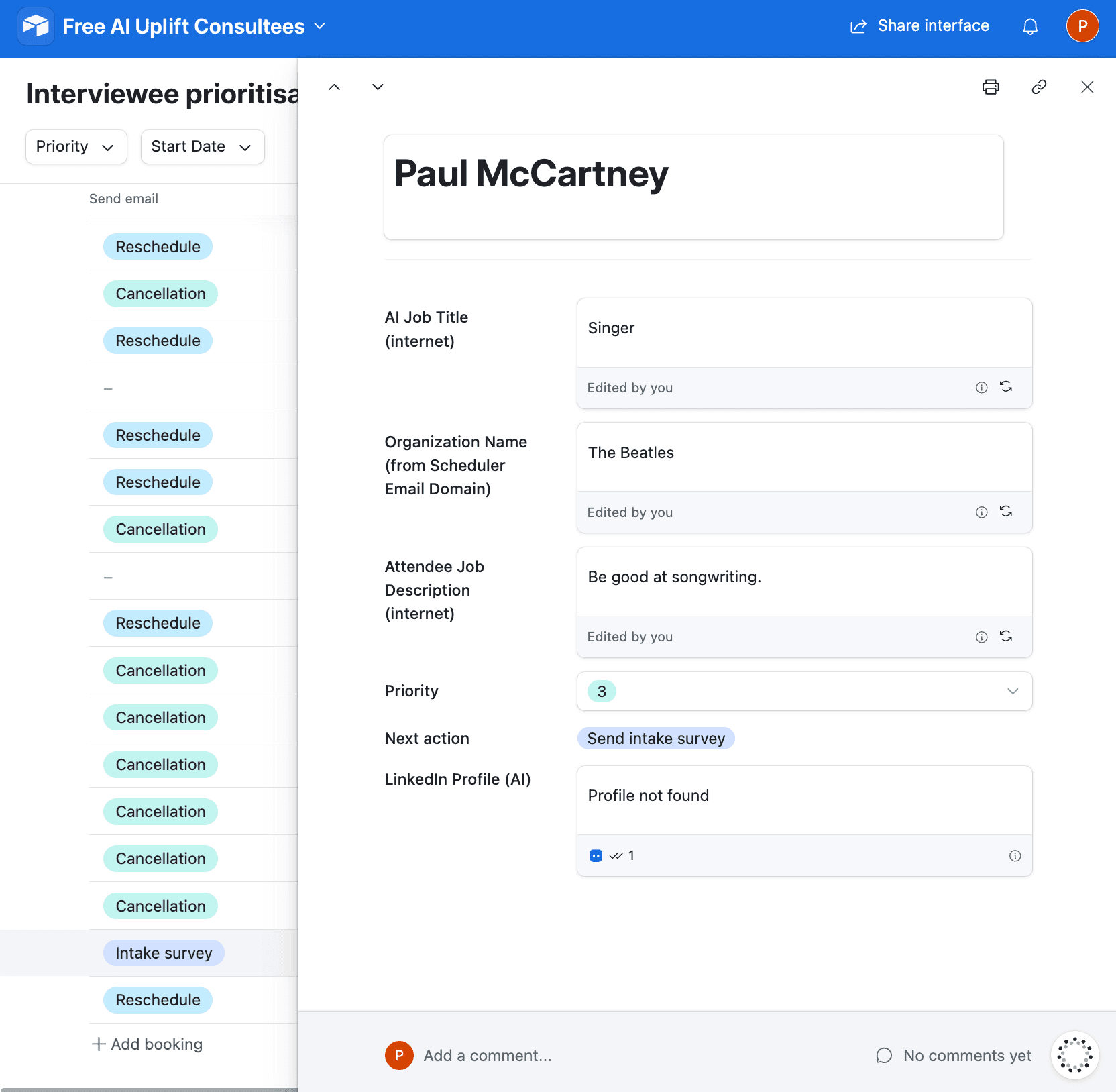Edit the Attendee Job Description text
The image size is (1116, 1092).
804,582
